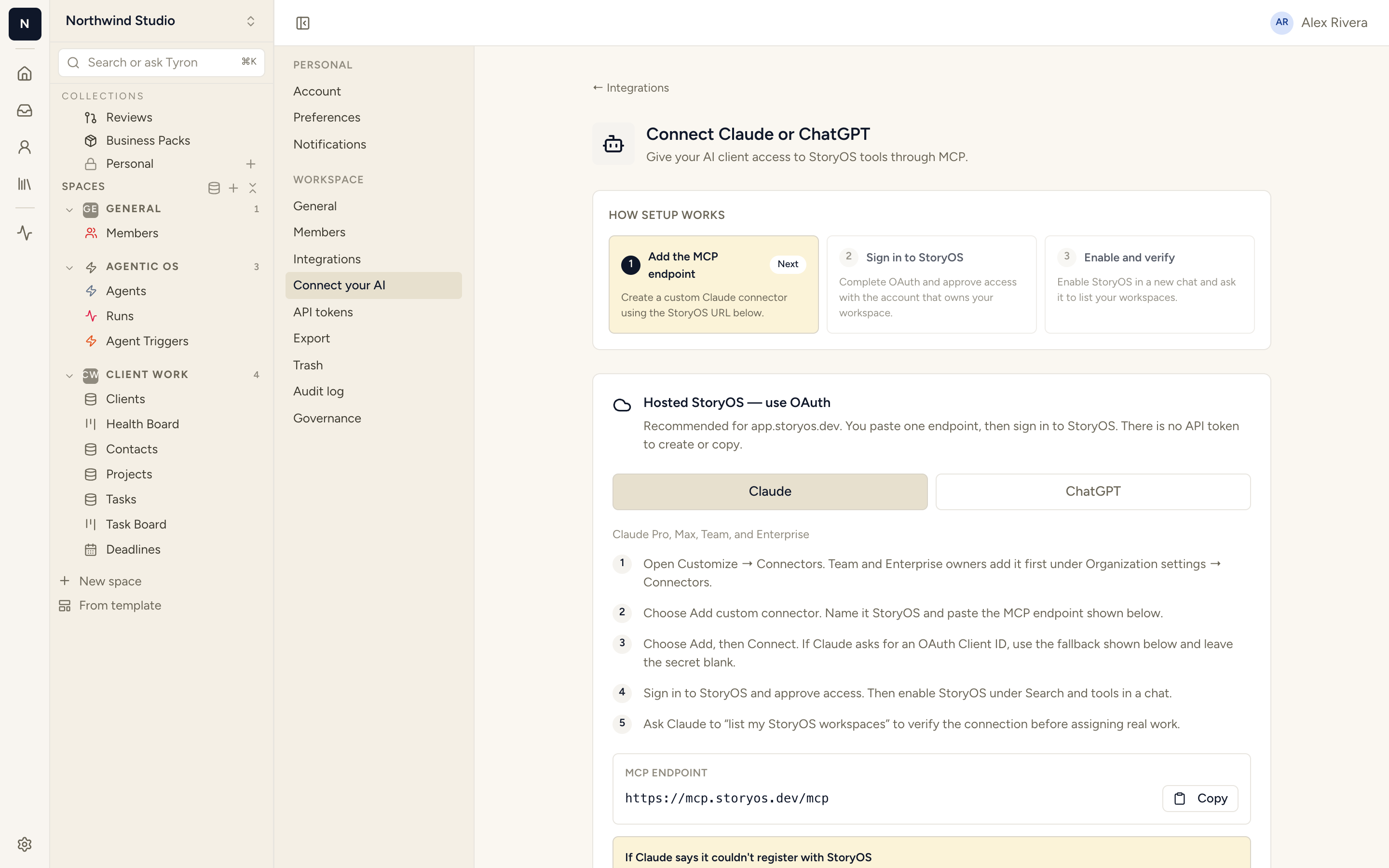The image size is (1389, 868).
Task: Switch to the ChatGPT tab
Action: [1093, 491]
